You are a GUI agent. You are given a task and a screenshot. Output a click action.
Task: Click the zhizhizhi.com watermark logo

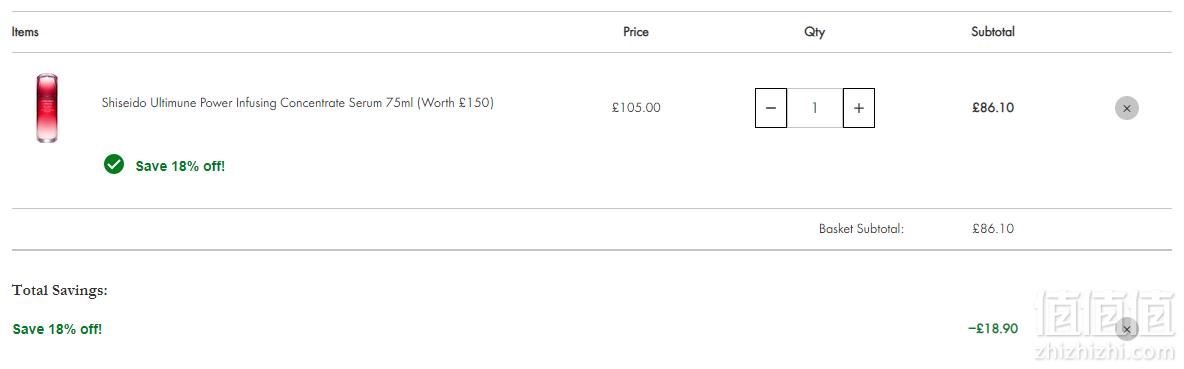point(1105,326)
